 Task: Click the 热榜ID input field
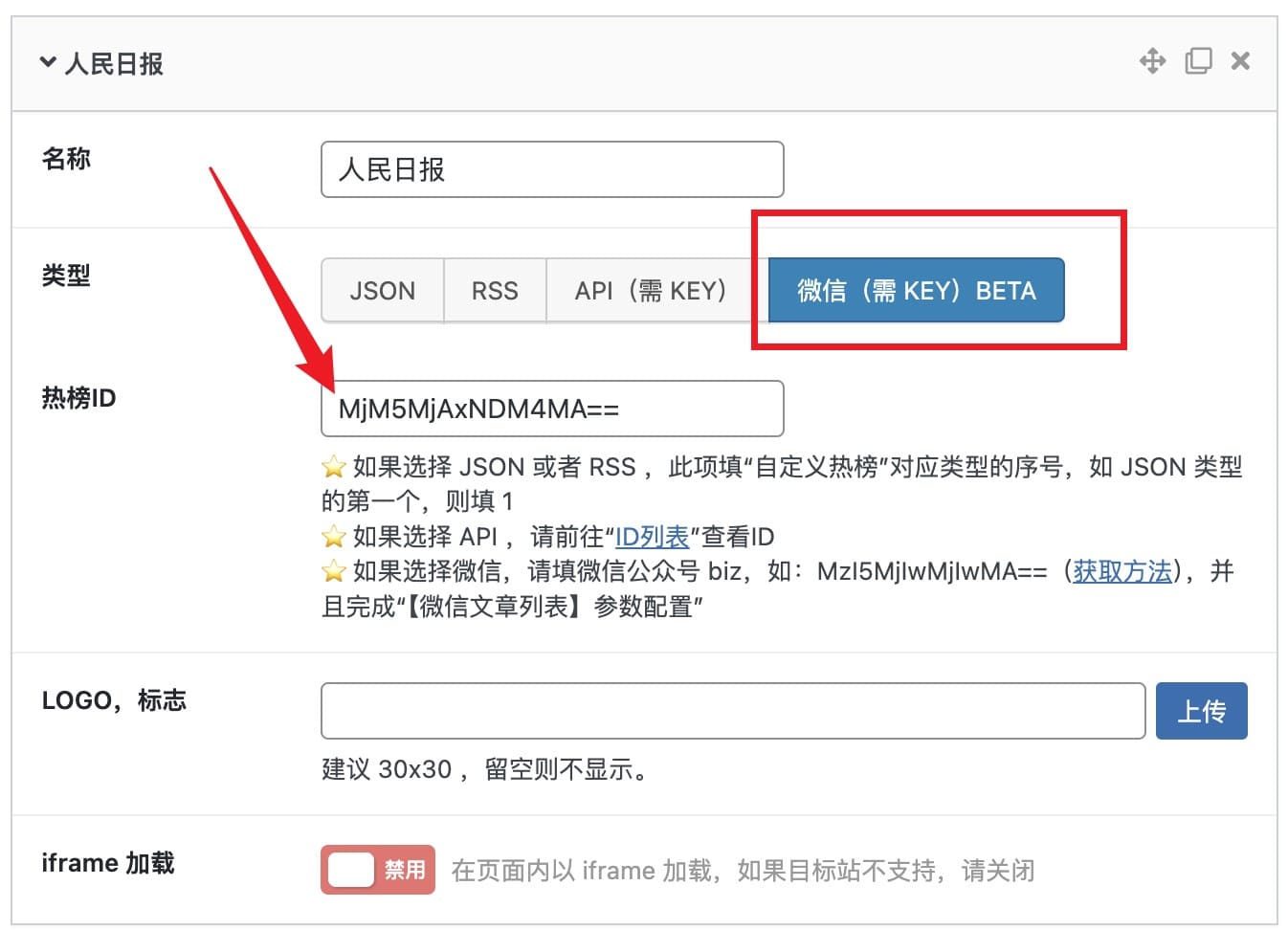(x=552, y=409)
